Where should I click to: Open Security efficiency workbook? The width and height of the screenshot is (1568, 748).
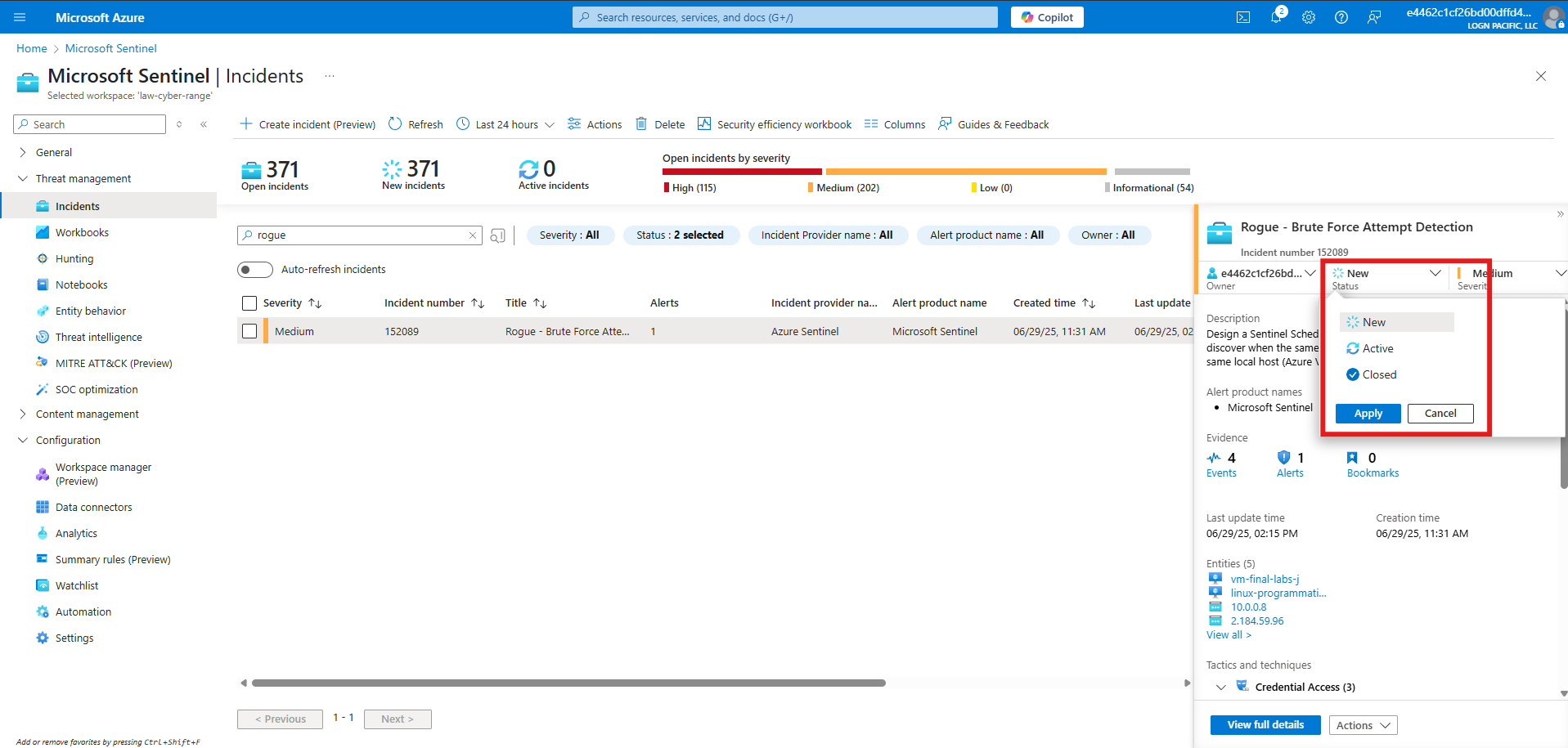coord(775,124)
